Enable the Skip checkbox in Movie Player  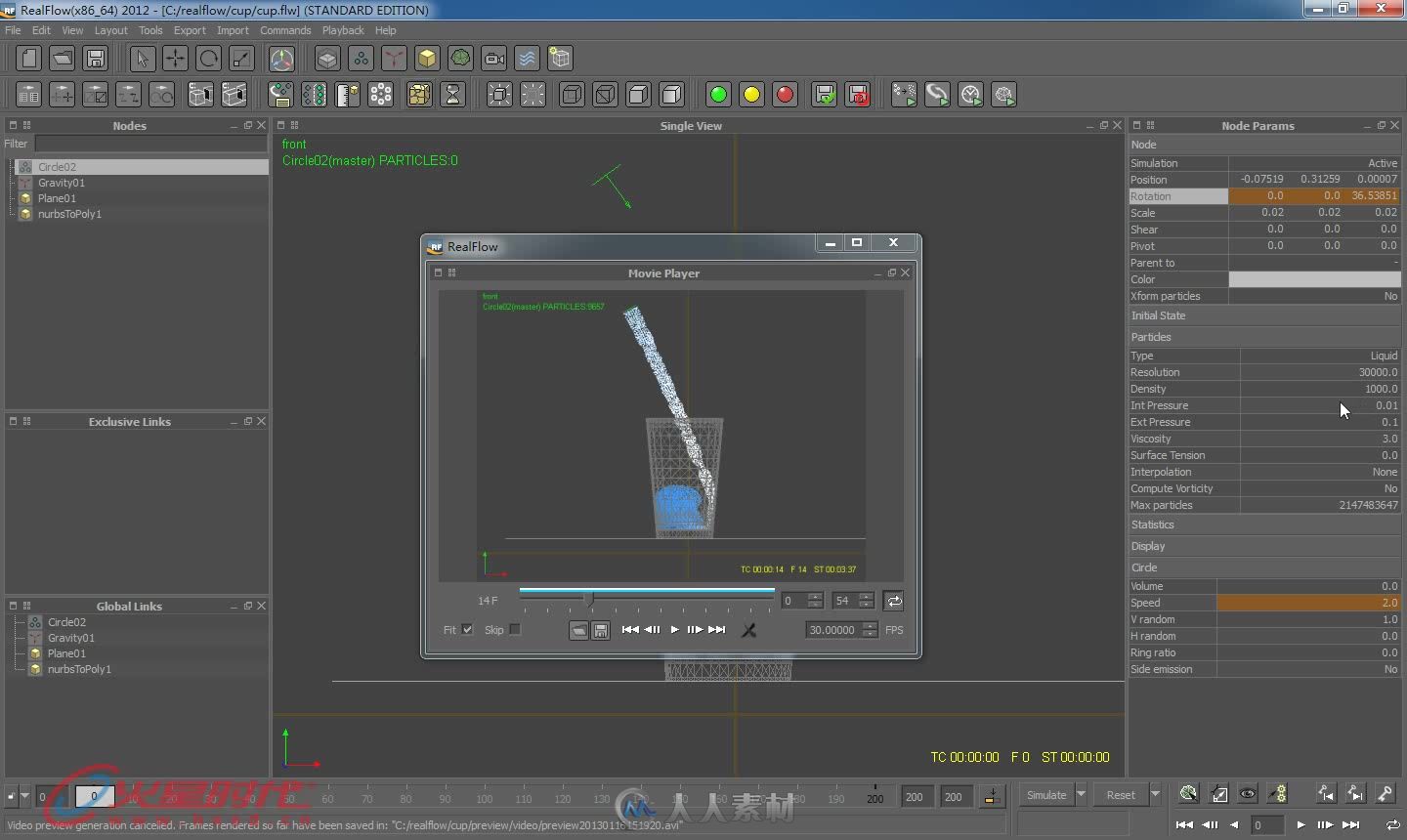pos(515,630)
